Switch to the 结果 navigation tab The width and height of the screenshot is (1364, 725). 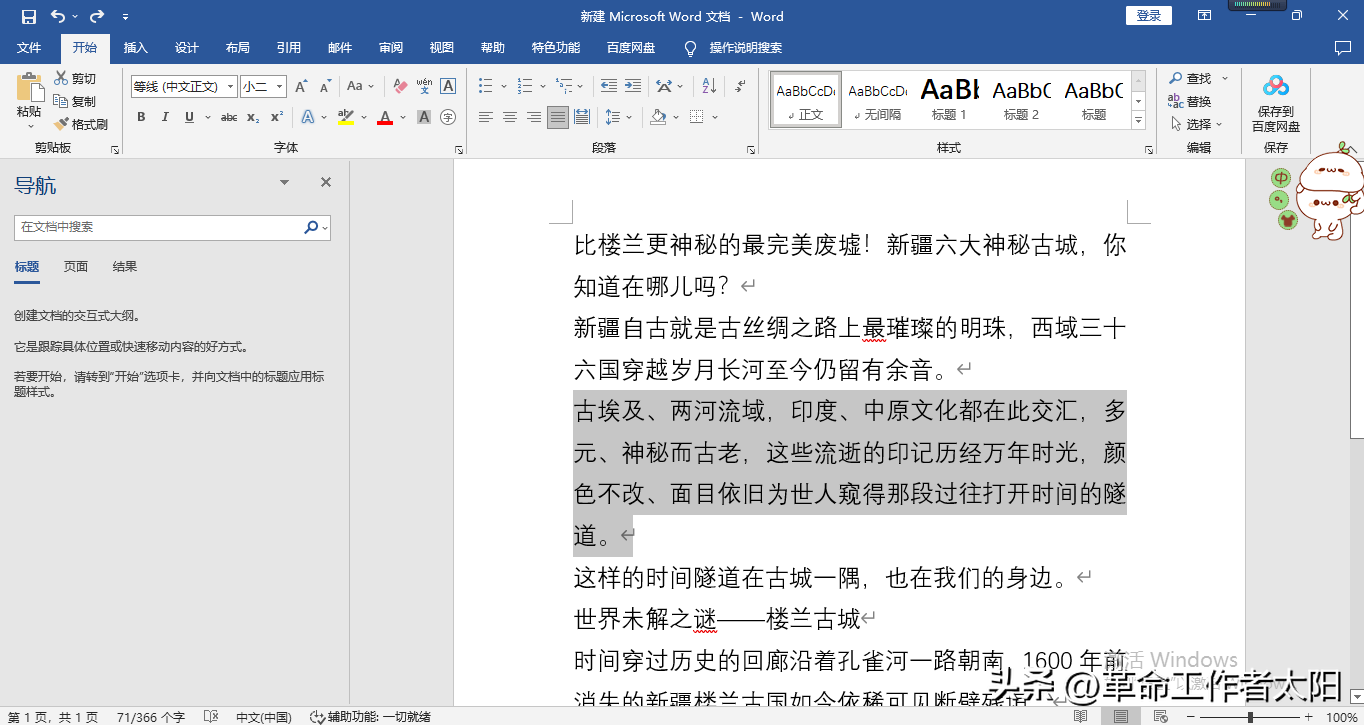click(125, 267)
